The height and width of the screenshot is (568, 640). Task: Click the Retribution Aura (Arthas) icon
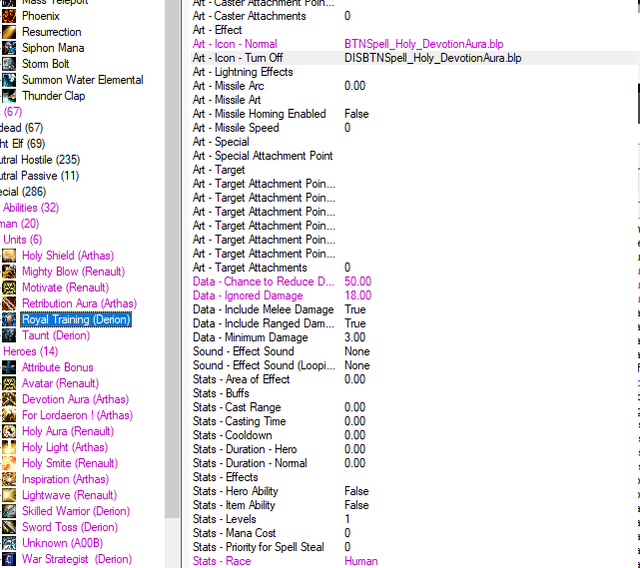(x=9, y=304)
